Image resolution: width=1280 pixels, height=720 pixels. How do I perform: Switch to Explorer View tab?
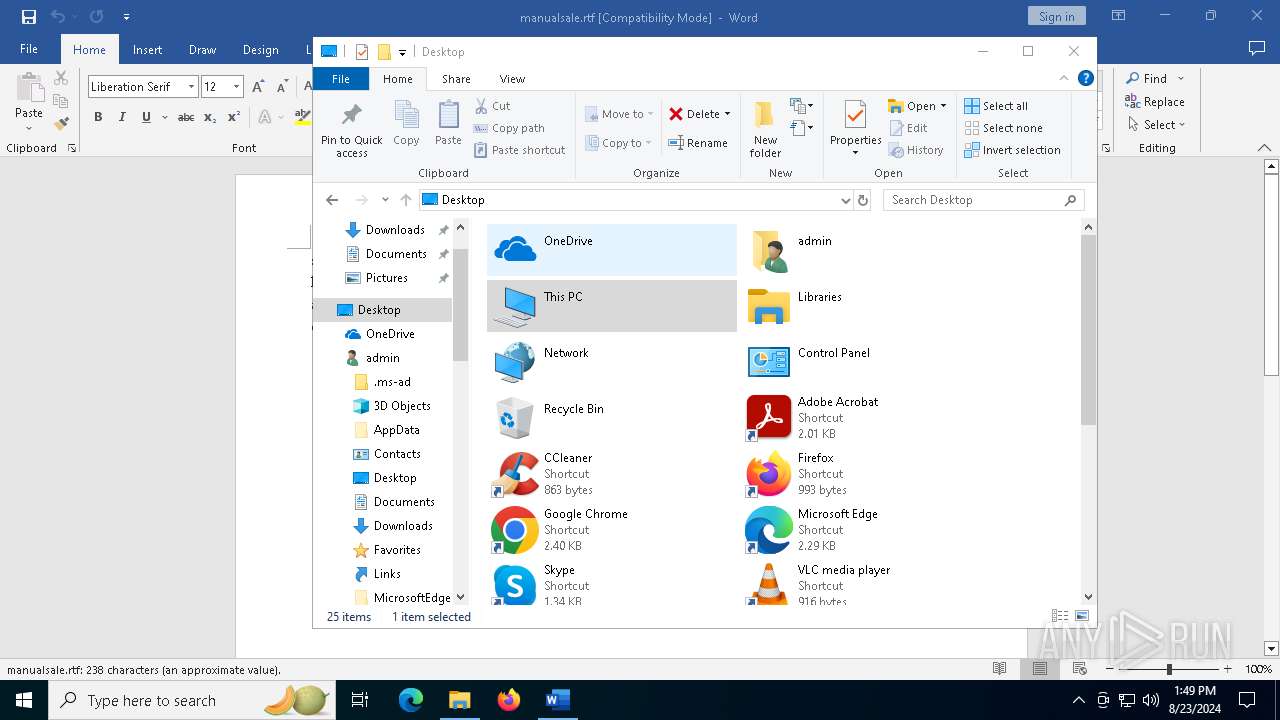[x=512, y=79]
